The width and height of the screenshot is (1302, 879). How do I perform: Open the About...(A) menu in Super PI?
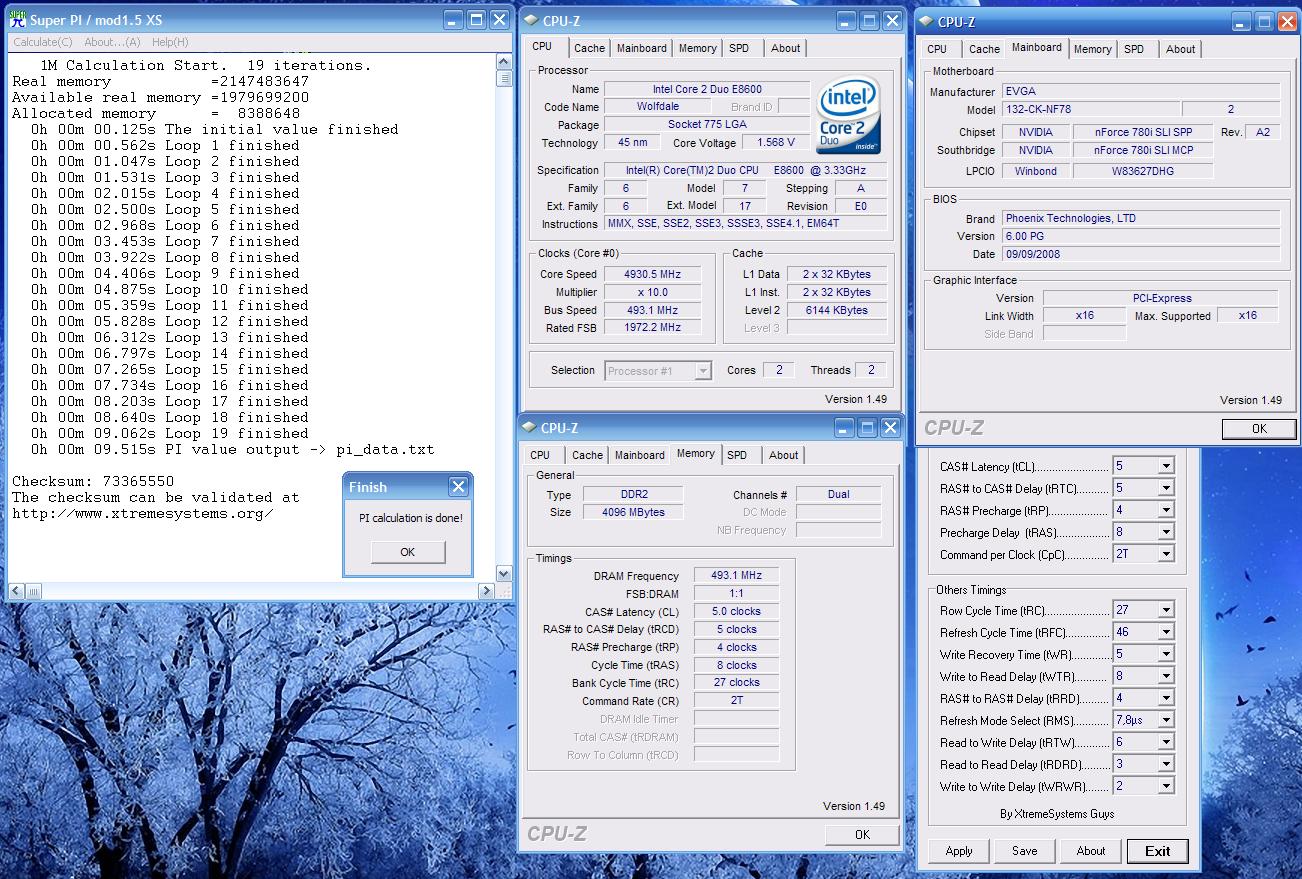tap(112, 42)
